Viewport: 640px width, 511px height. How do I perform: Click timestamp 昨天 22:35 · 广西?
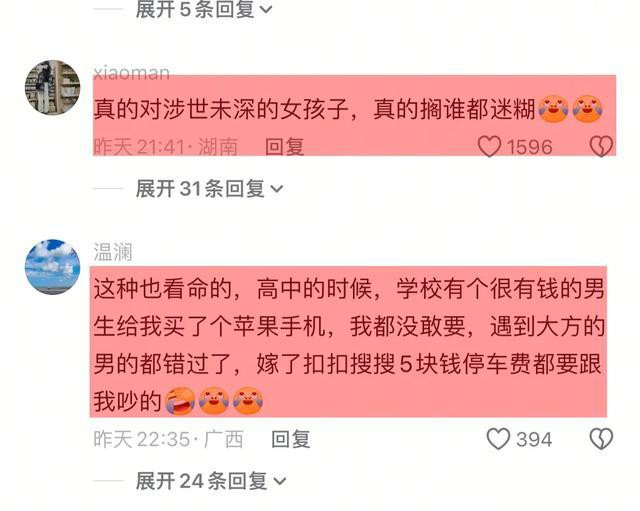pos(169,440)
